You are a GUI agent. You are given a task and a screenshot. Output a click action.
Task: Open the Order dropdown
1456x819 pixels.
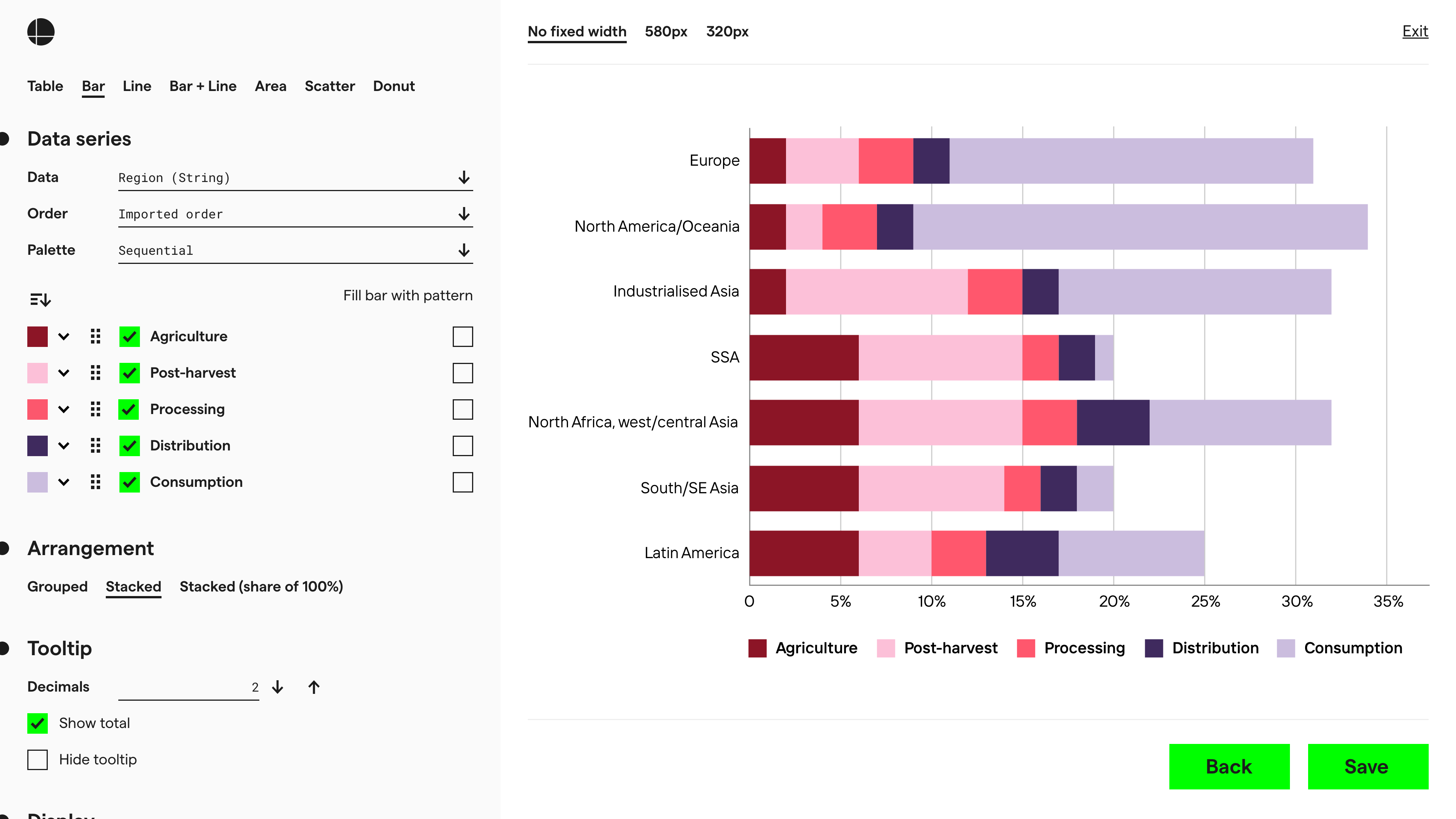point(295,214)
